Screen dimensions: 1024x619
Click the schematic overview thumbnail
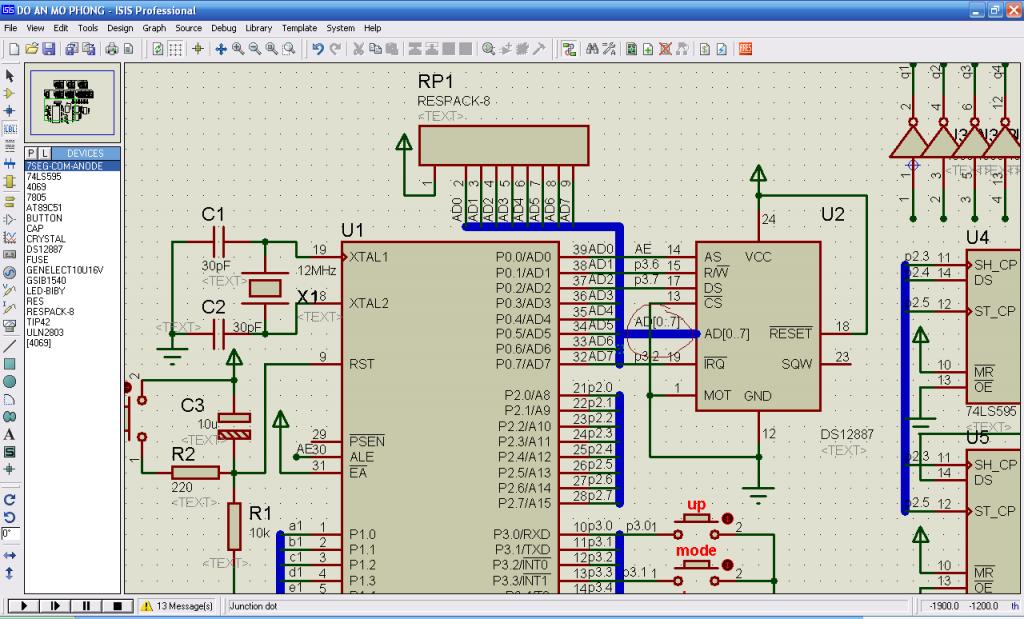[x=72, y=102]
